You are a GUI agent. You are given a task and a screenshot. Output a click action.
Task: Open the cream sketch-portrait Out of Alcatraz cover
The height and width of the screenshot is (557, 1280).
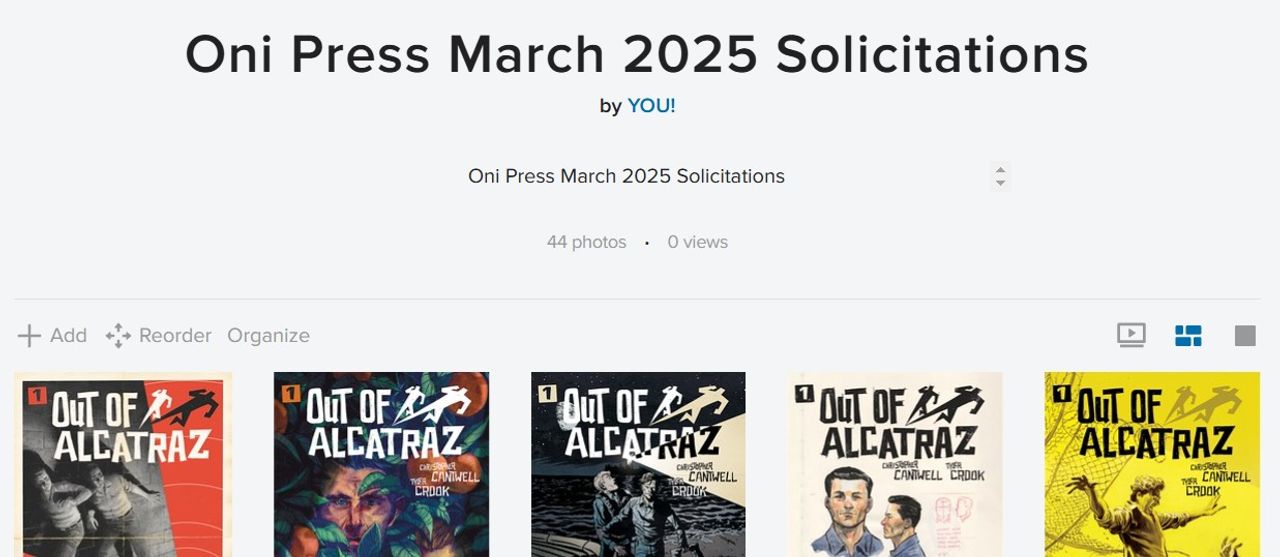895,464
